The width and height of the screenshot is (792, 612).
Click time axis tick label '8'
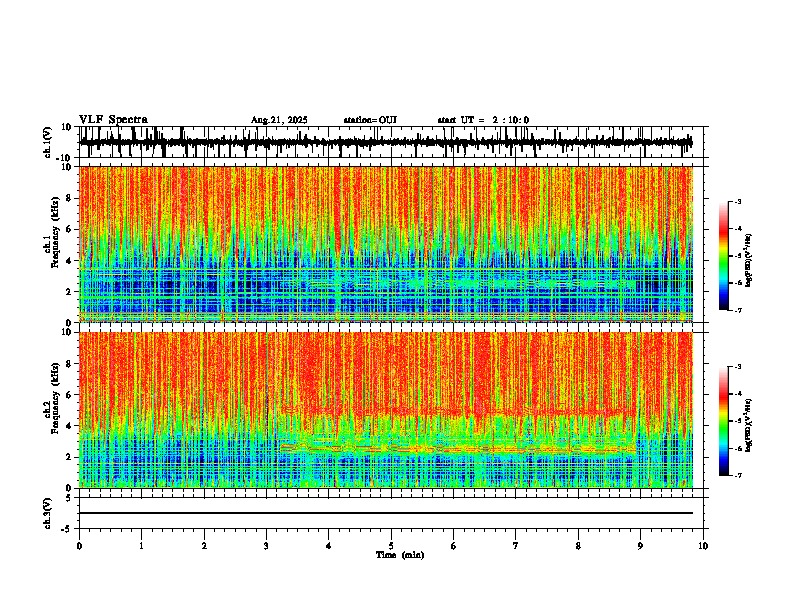(578, 546)
